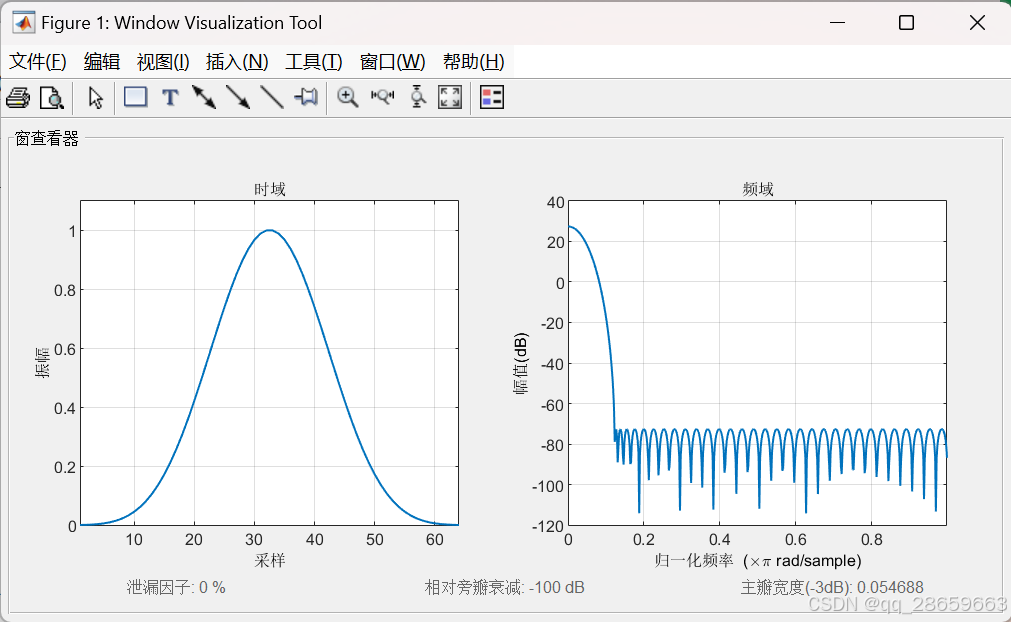Select the Insert Line tool

271,98
